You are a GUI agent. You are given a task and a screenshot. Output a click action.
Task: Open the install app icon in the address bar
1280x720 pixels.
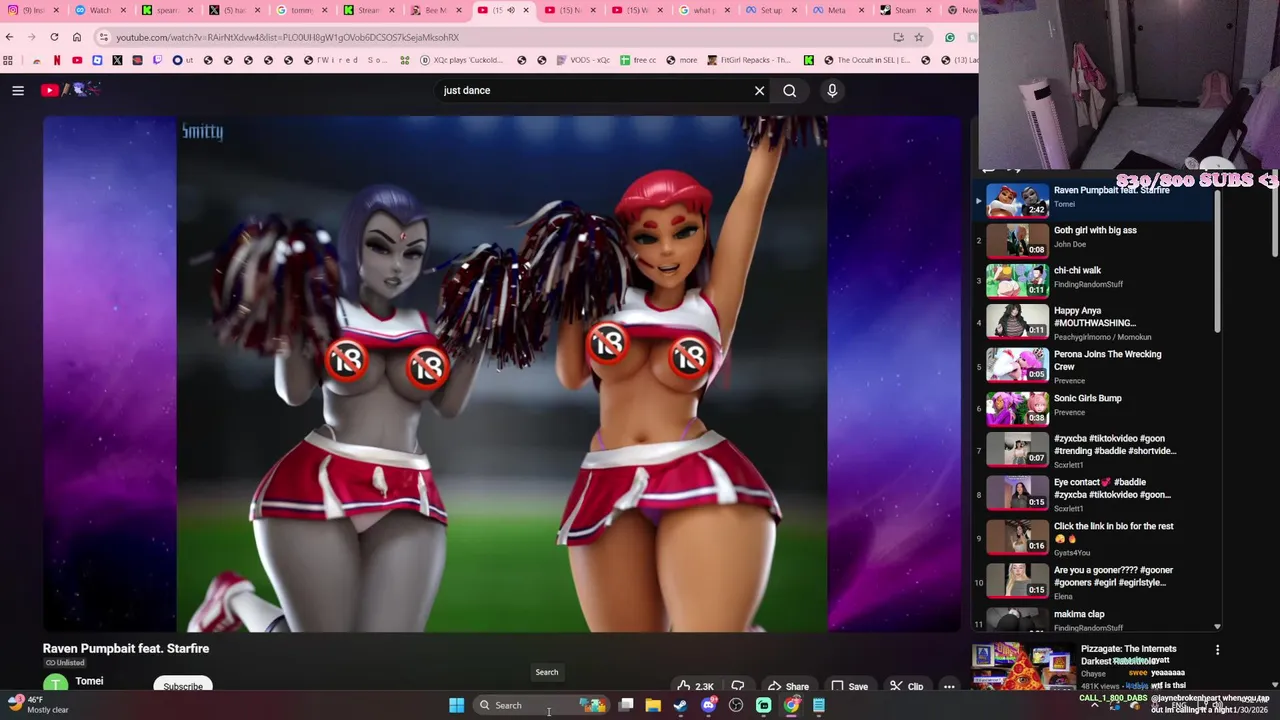coord(898,37)
